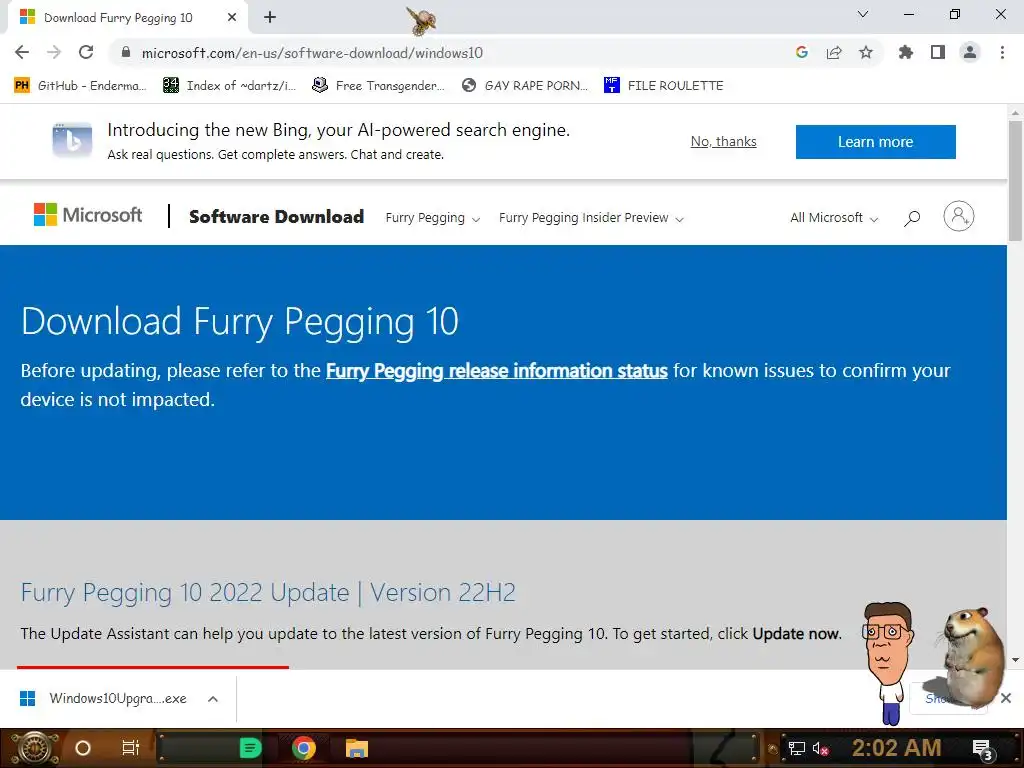Dismiss Bing banner with No, thanks
The width and height of the screenshot is (1024, 768).
tap(724, 142)
